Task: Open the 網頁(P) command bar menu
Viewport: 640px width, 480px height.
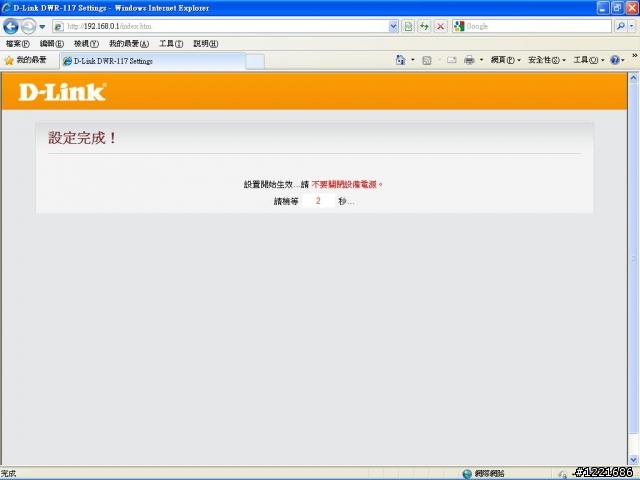Action: 505,60
